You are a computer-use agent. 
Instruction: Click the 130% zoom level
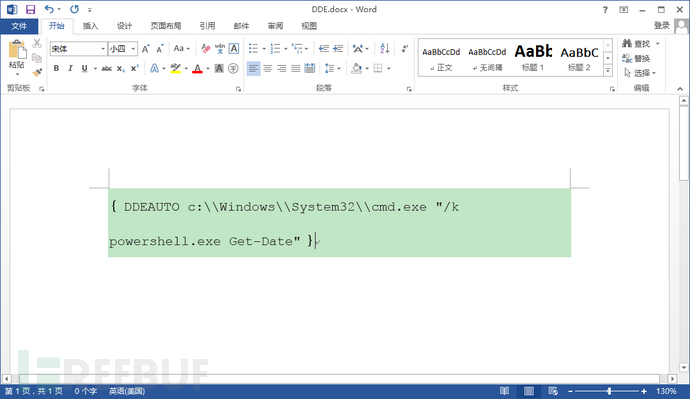[666, 391]
